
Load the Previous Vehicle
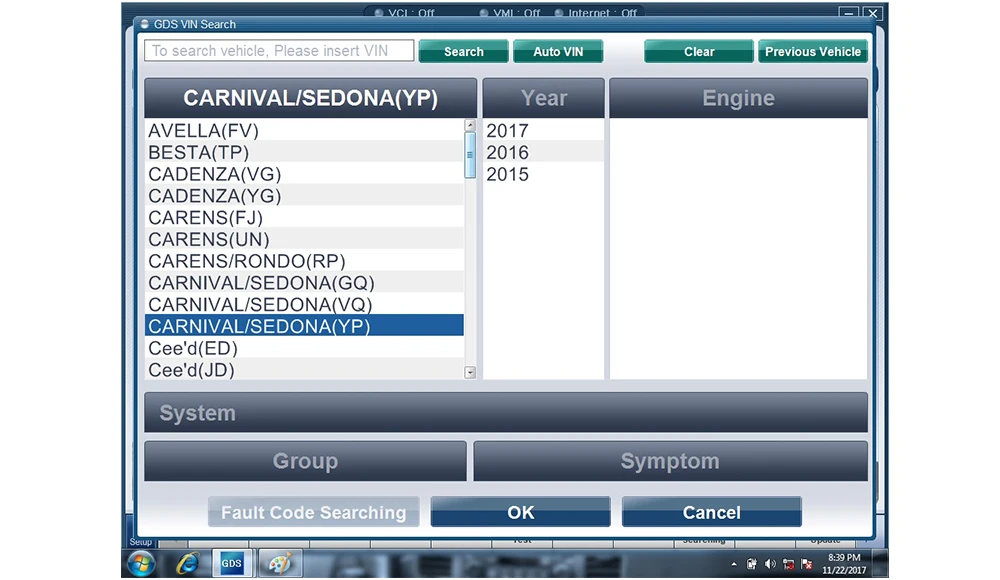(813, 52)
